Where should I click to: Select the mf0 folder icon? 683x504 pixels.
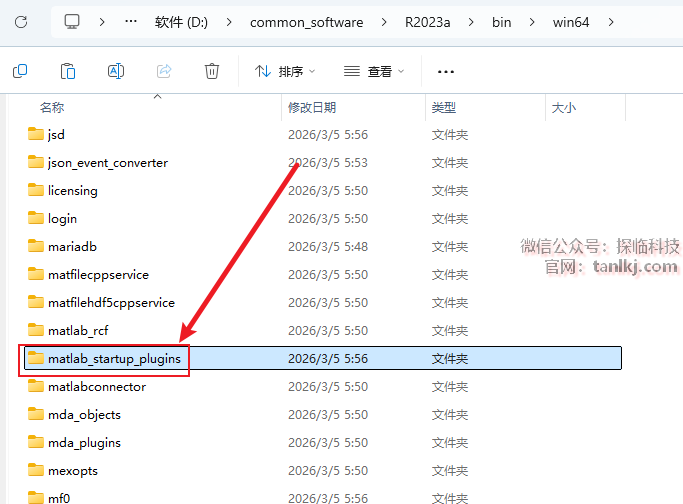click(x=36, y=497)
